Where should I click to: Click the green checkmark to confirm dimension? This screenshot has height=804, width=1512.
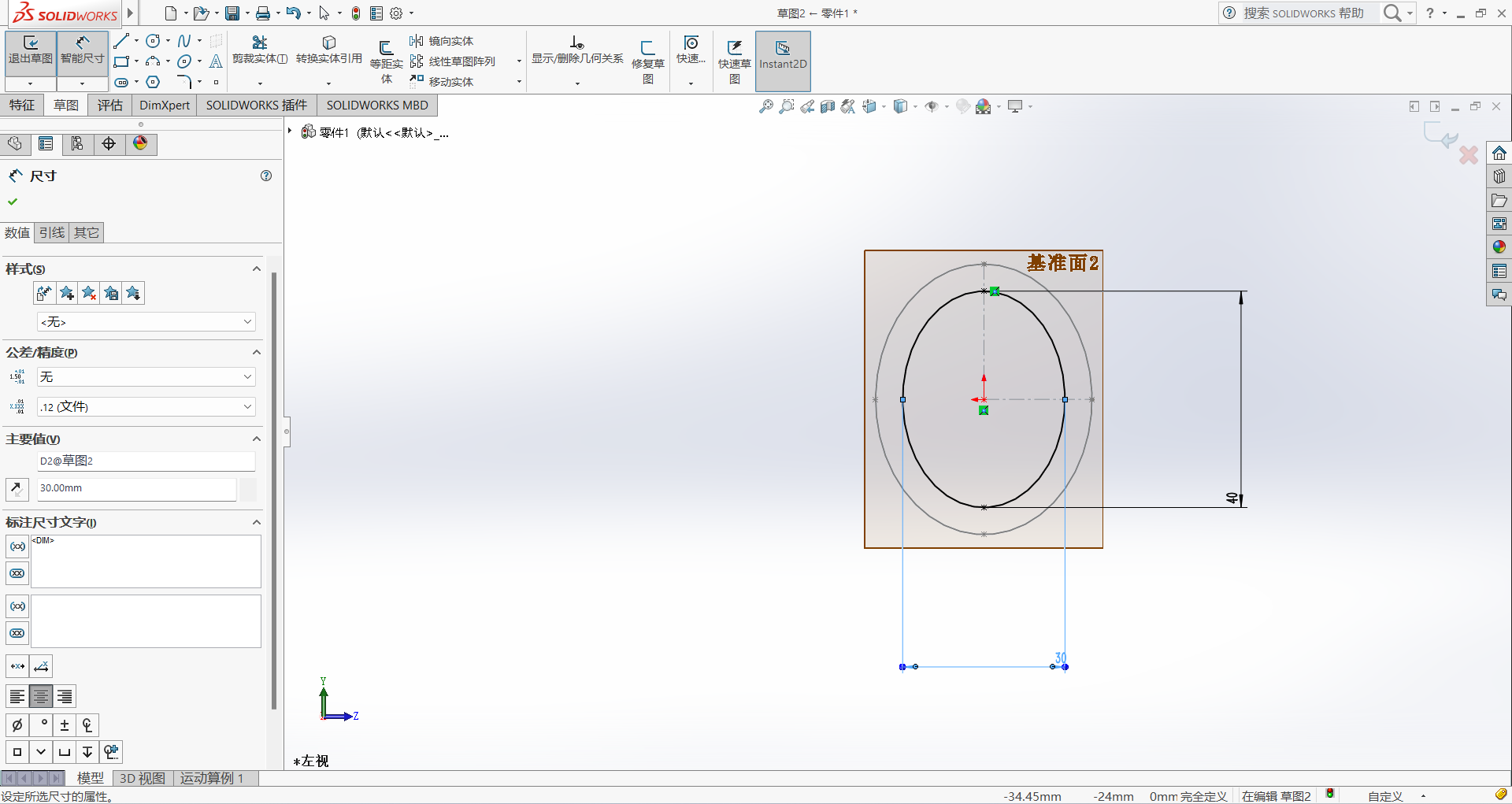click(x=13, y=202)
